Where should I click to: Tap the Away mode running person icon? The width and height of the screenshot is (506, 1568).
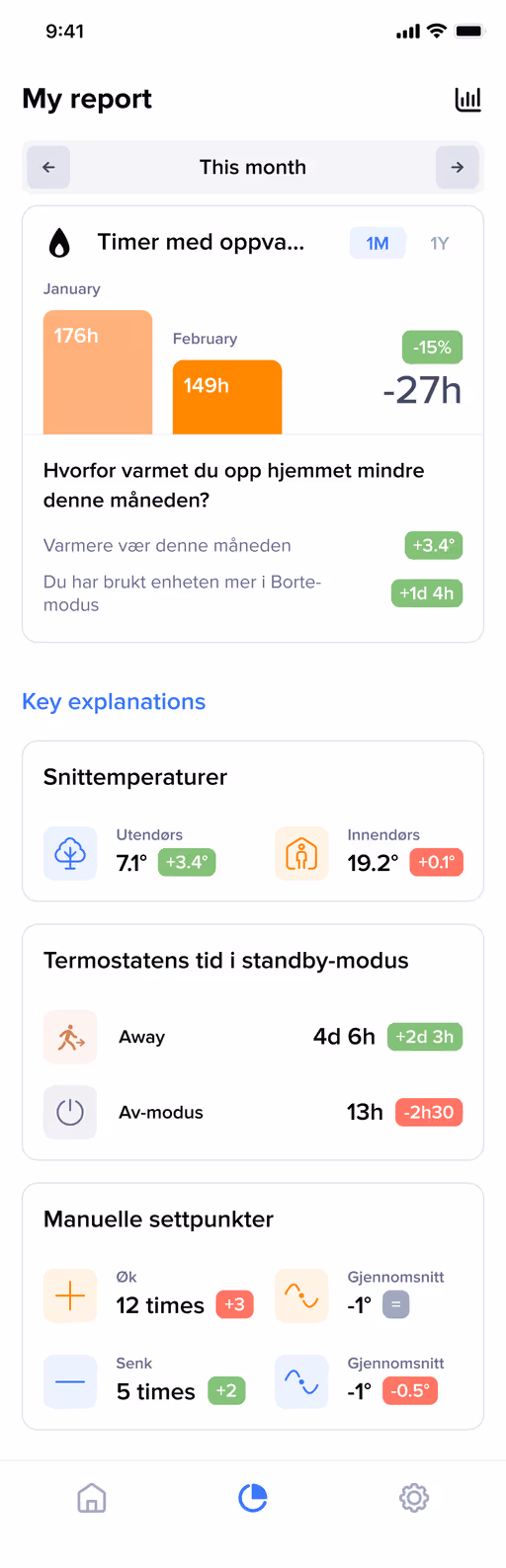tap(70, 1037)
